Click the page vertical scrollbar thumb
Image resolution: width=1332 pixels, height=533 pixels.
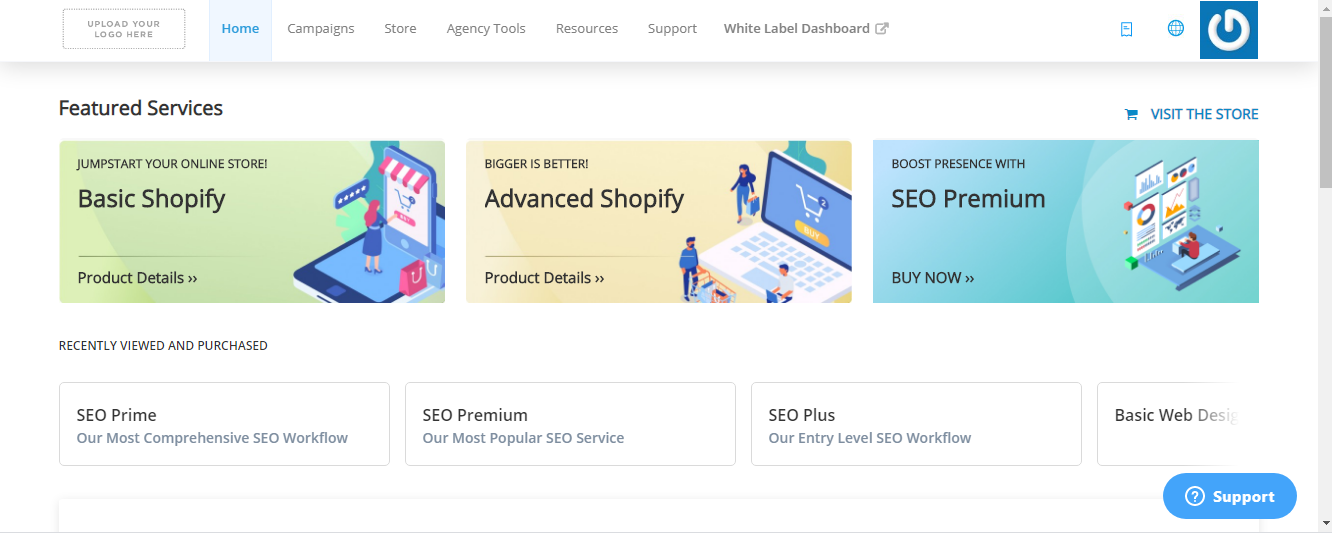1324,102
